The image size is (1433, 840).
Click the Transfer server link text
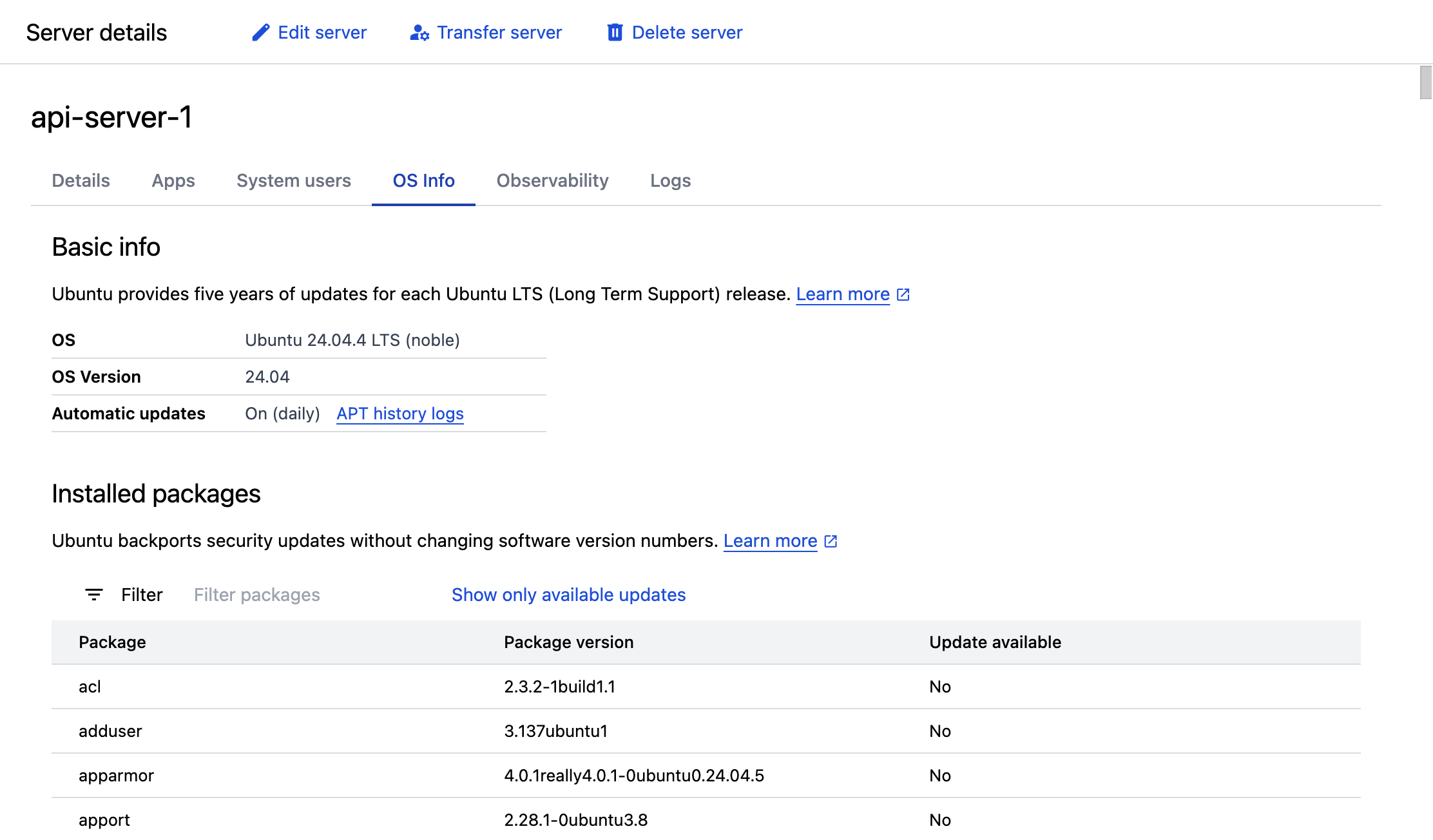click(x=499, y=32)
